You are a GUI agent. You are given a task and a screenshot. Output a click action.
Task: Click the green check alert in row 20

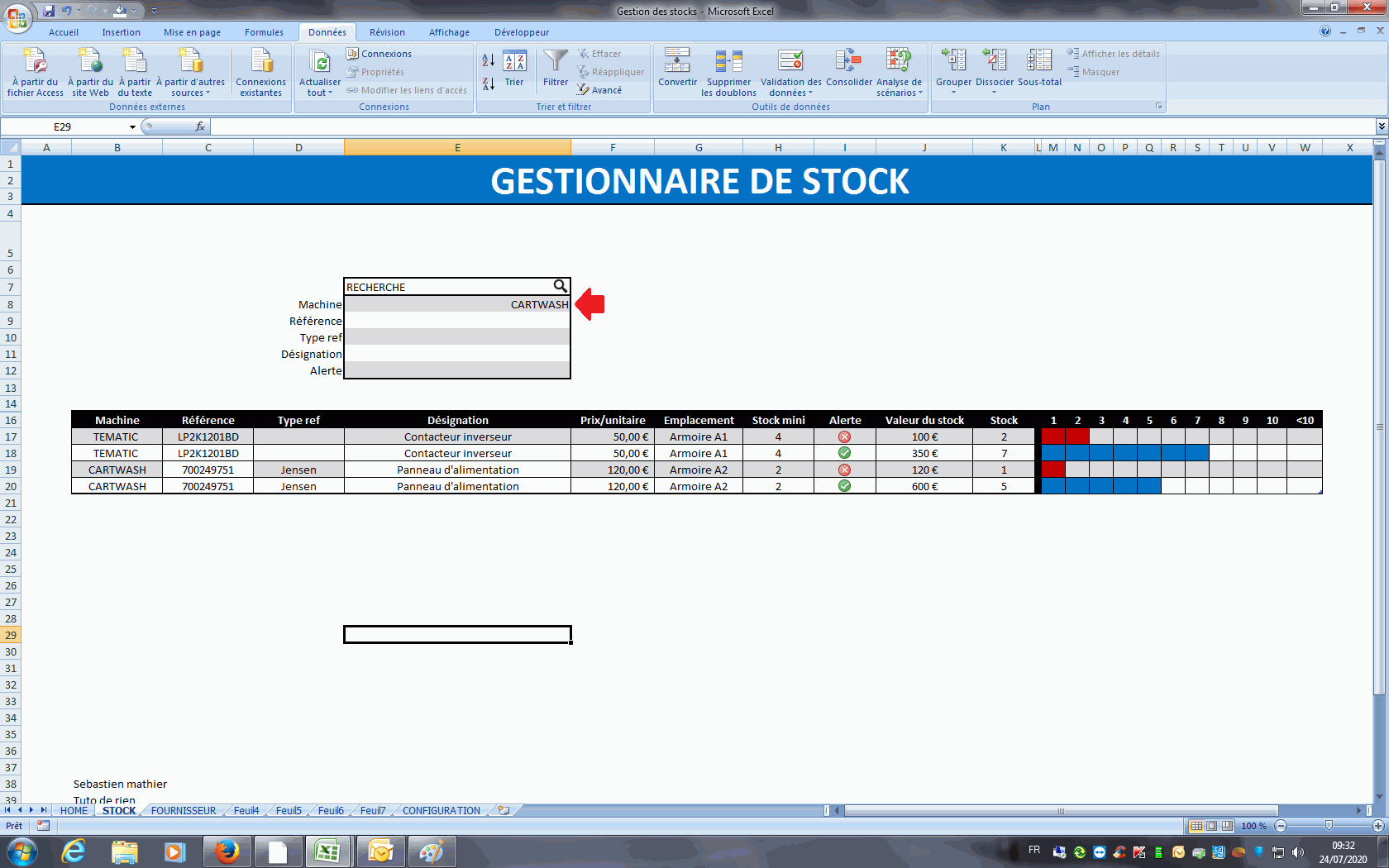[x=844, y=486]
